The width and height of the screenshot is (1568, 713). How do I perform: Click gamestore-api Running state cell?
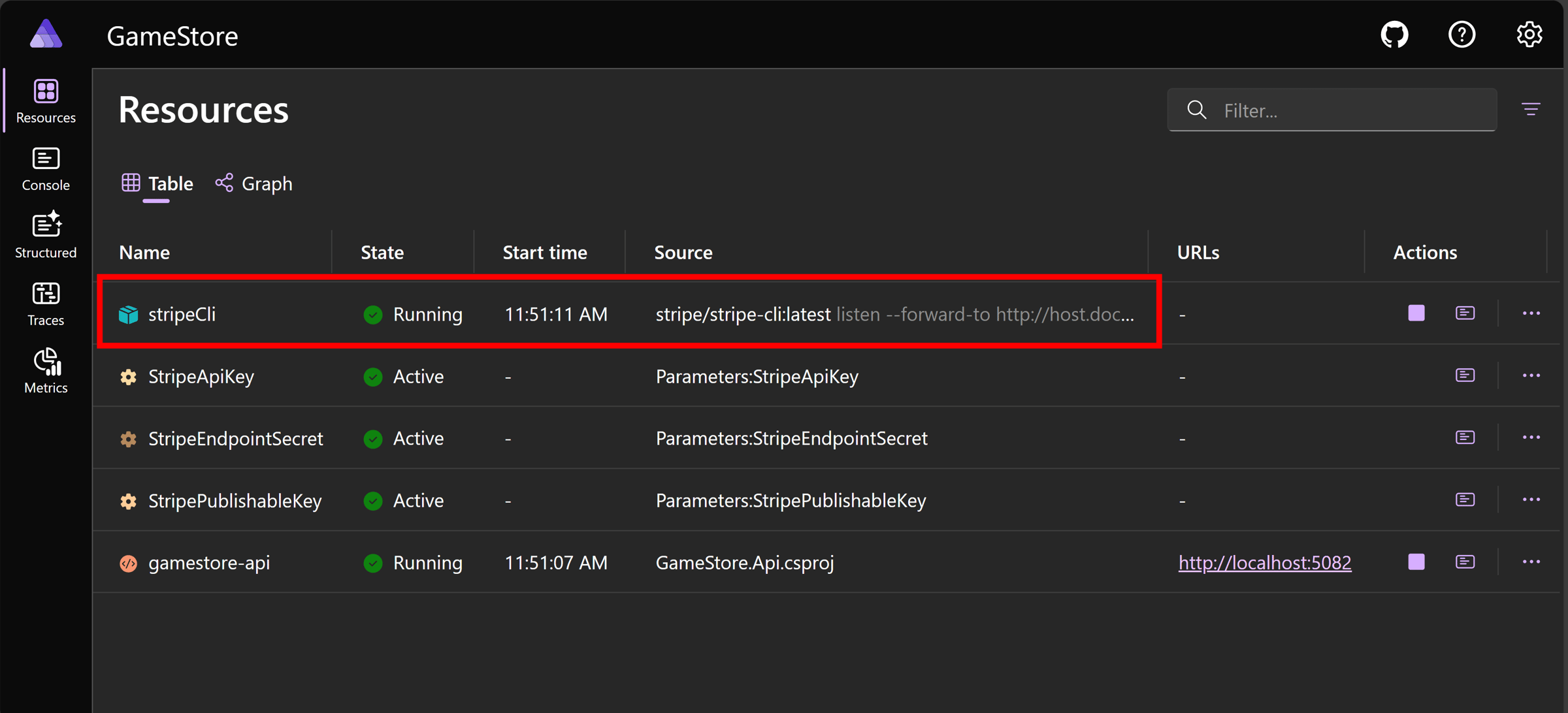tap(413, 562)
